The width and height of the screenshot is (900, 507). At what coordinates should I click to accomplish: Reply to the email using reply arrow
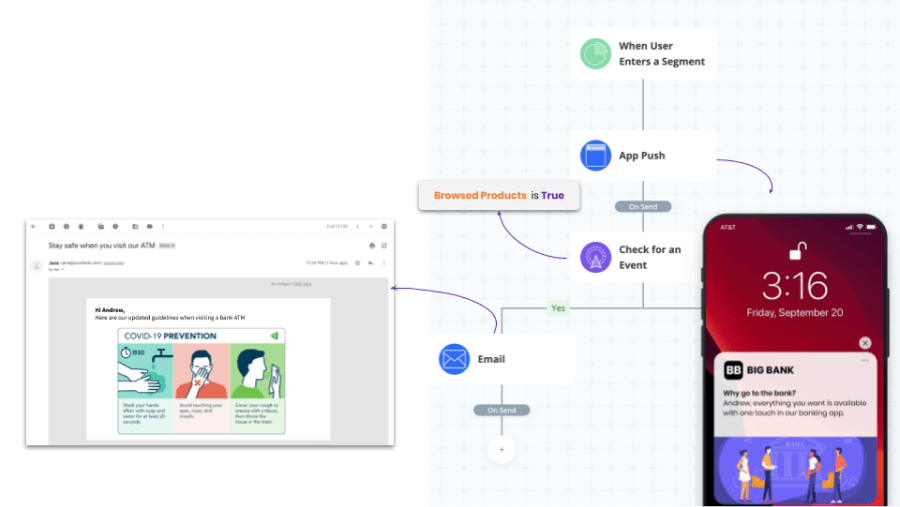[x=370, y=263]
